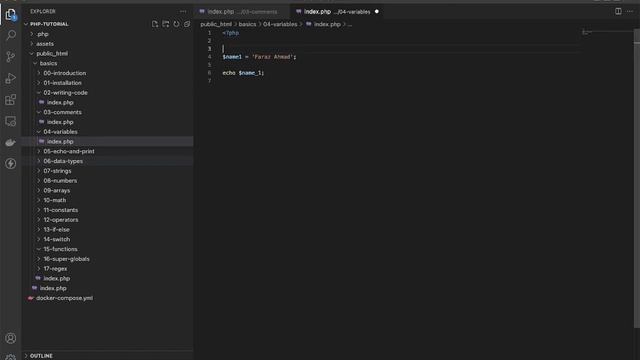Click basics in the breadcrumb
640x360 pixels.
click(247, 24)
